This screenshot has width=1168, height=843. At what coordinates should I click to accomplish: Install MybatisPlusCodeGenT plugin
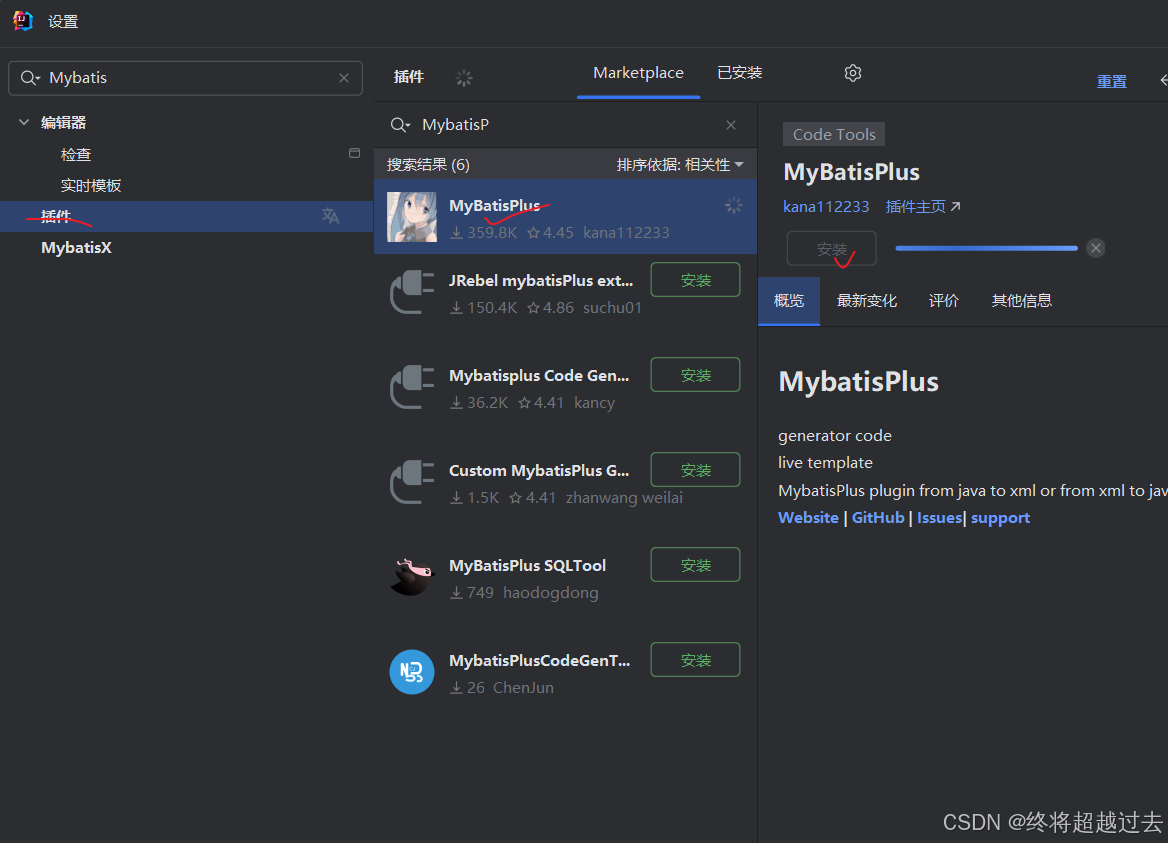pyautogui.click(x=696, y=660)
